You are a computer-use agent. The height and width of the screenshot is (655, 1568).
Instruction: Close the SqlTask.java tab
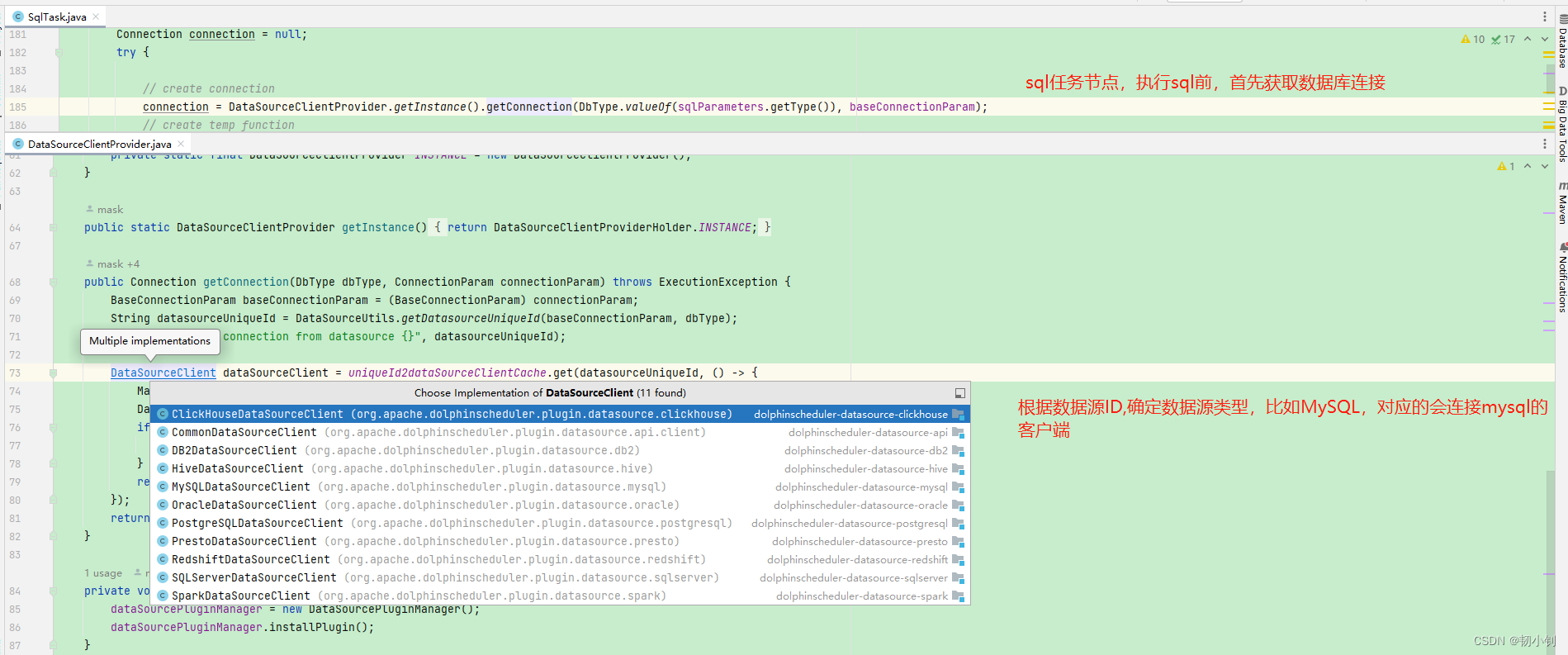click(x=96, y=17)
